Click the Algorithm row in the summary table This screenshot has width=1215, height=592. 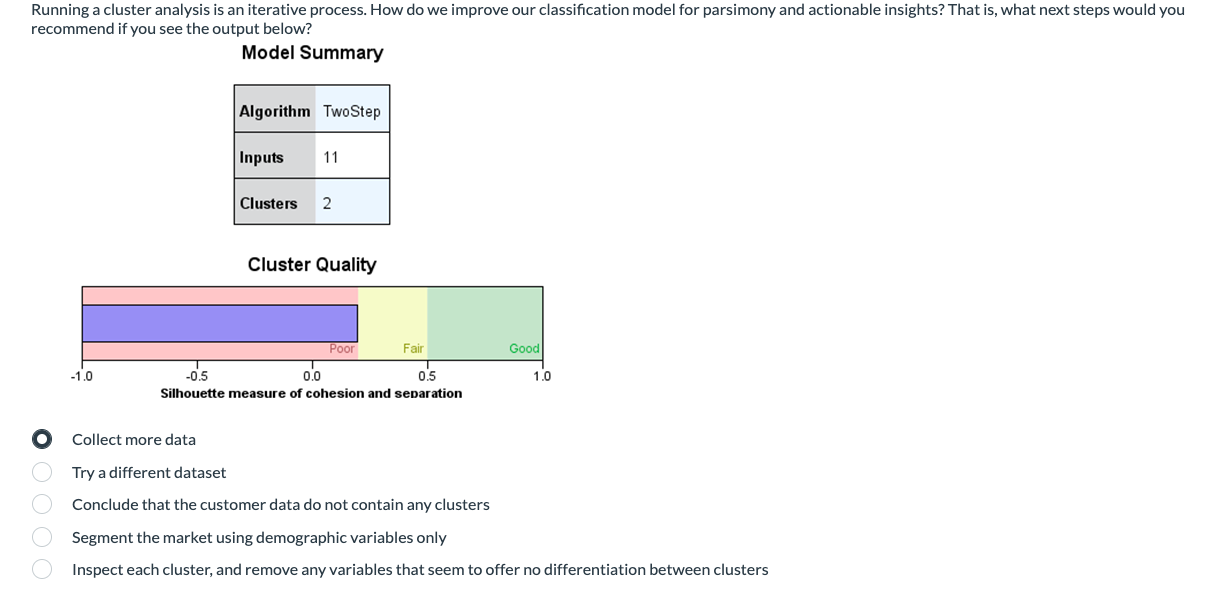click(x=275, y=111)
